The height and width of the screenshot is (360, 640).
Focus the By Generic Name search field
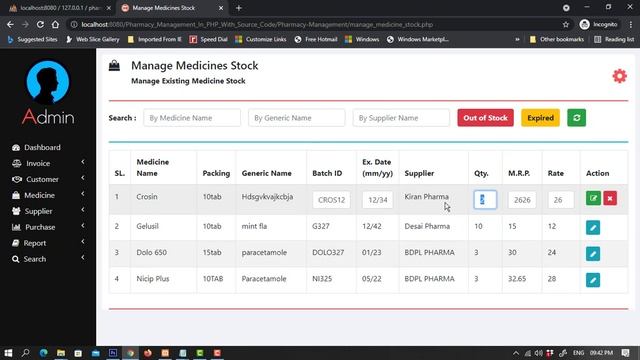[296, 118]
